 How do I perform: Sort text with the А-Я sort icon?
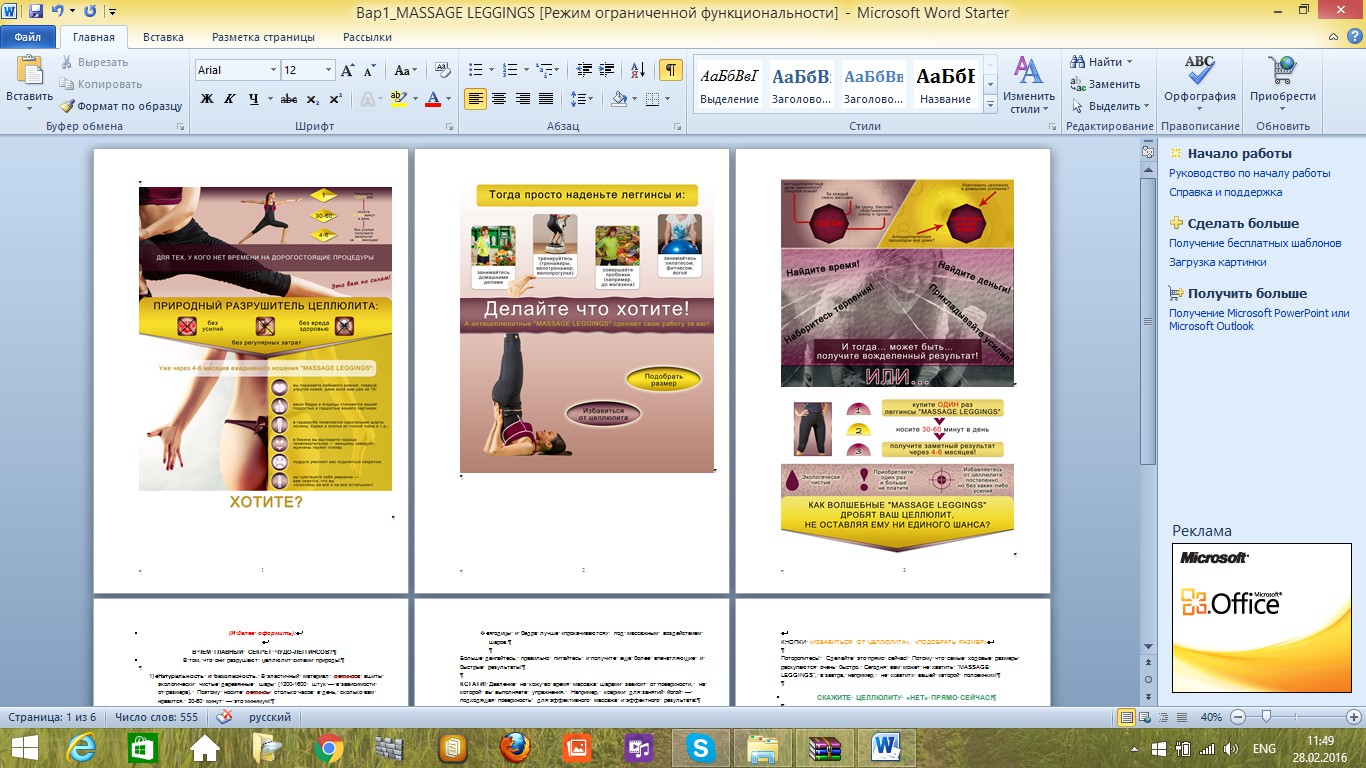636,70
